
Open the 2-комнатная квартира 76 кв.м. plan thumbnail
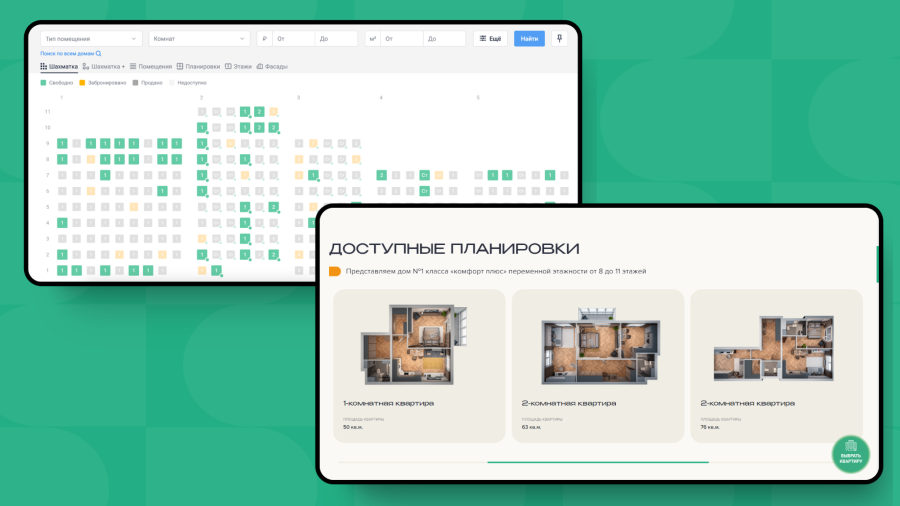pos(774,348)
